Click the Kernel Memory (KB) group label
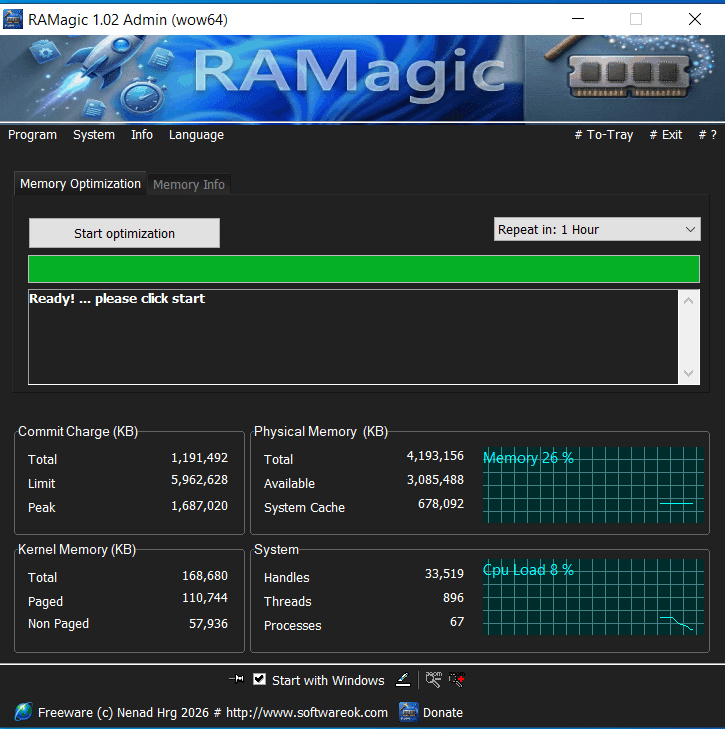 (x=77, y=550)
